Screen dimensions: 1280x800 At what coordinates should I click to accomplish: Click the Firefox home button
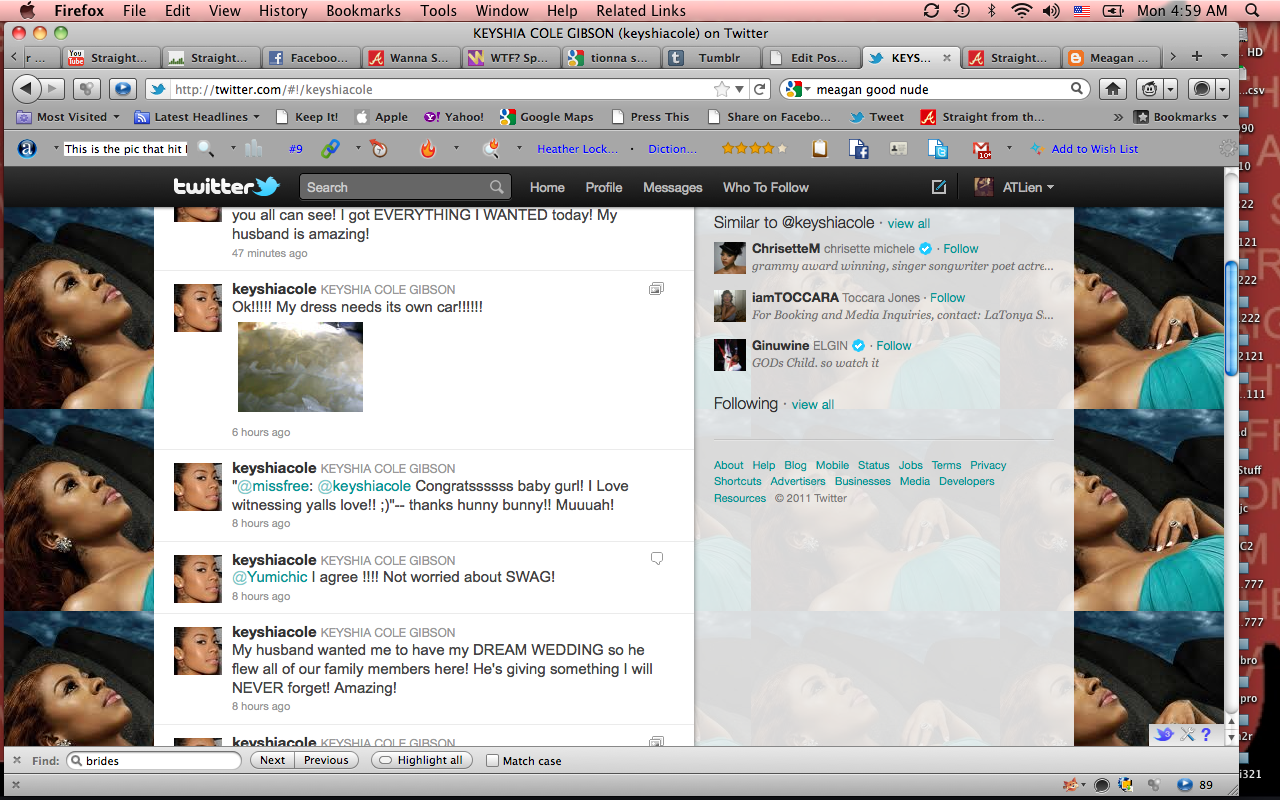1112,89
